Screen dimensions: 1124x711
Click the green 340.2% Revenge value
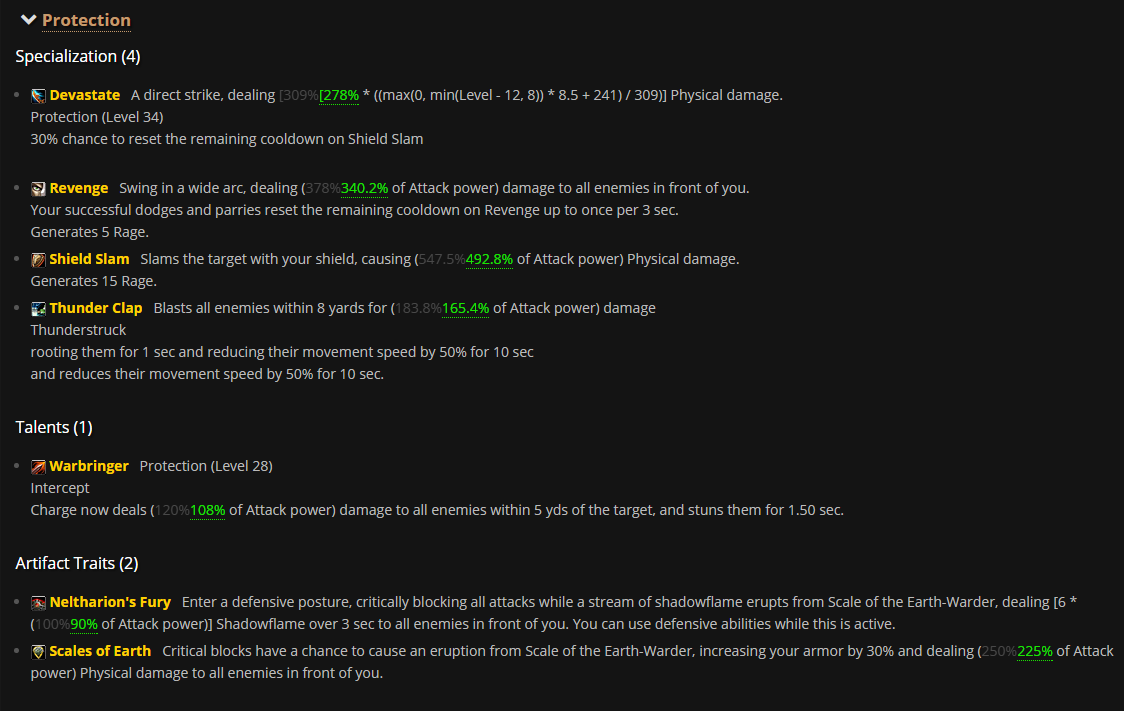pos(364,188)
